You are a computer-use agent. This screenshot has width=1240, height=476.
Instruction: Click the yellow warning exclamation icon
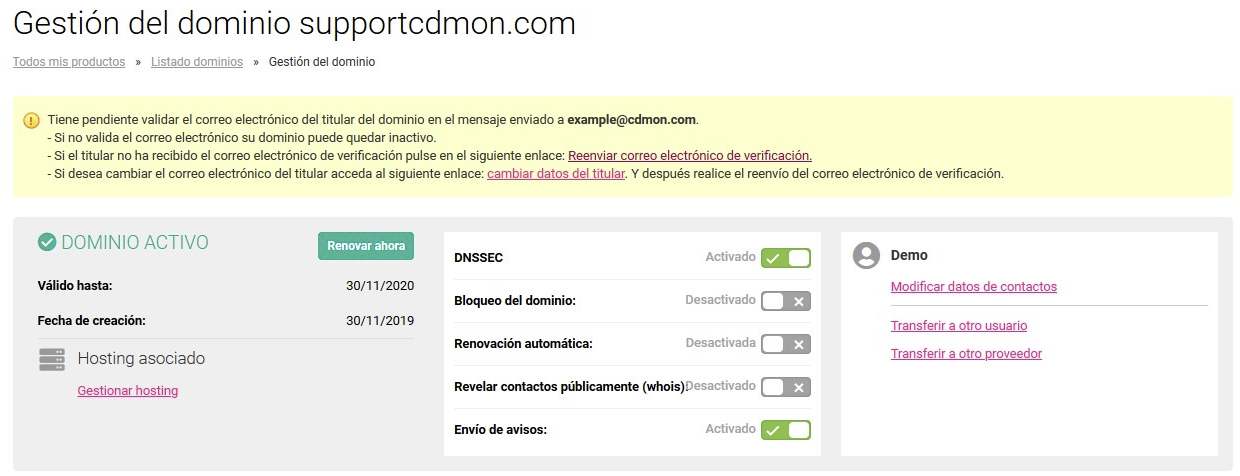click(x=31, y=120)
